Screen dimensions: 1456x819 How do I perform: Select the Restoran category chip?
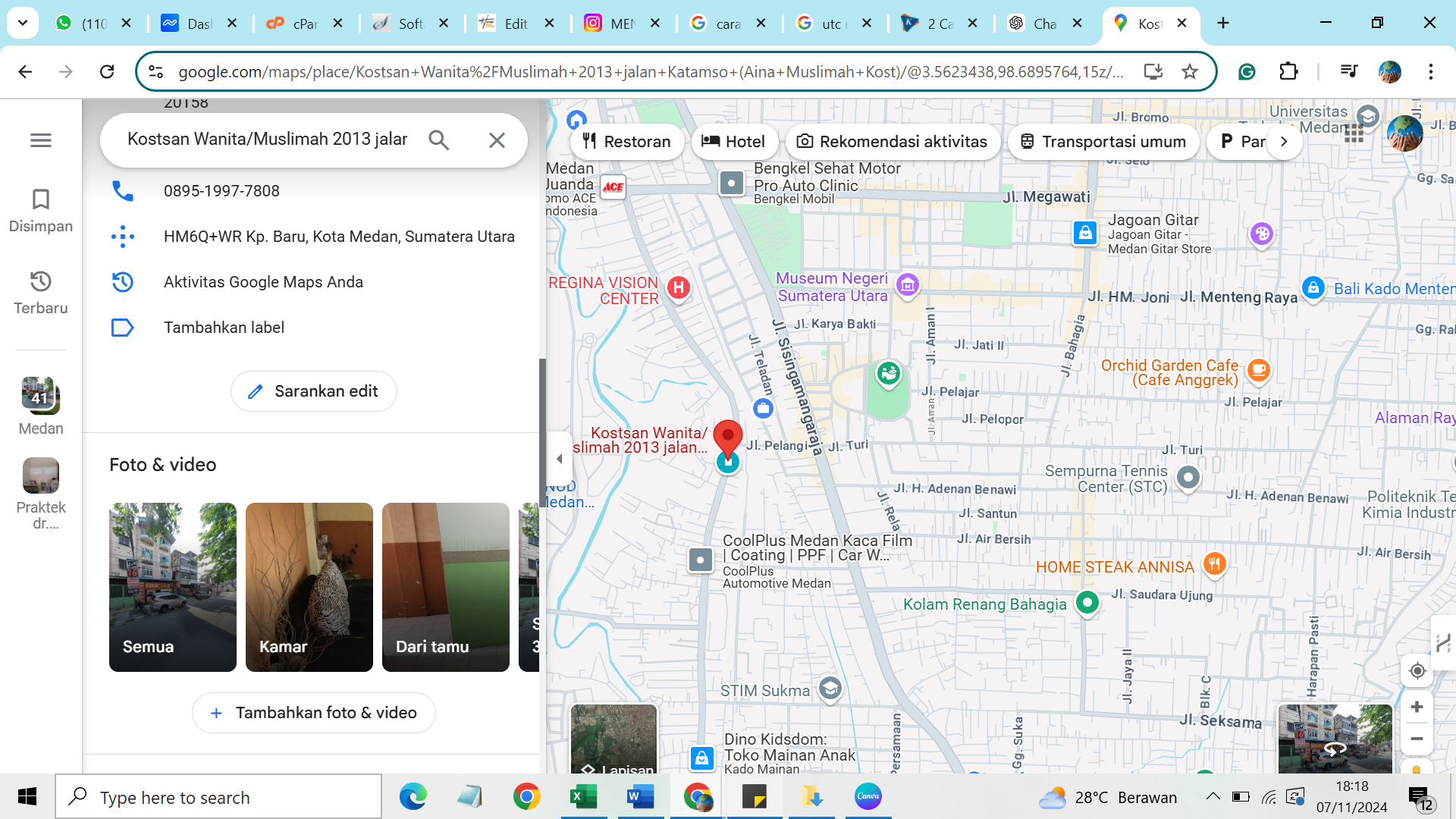[x=626, y=142]
